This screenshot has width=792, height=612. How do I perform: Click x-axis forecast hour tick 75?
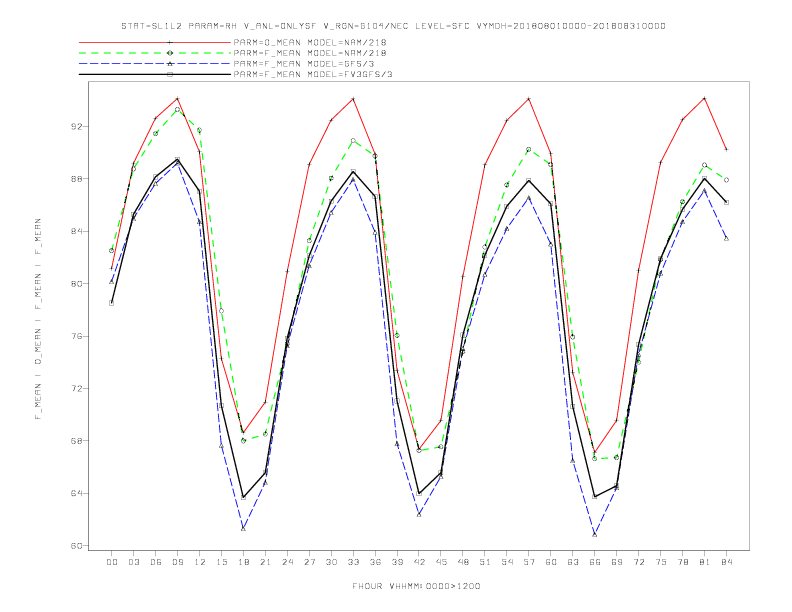(661, 562)
